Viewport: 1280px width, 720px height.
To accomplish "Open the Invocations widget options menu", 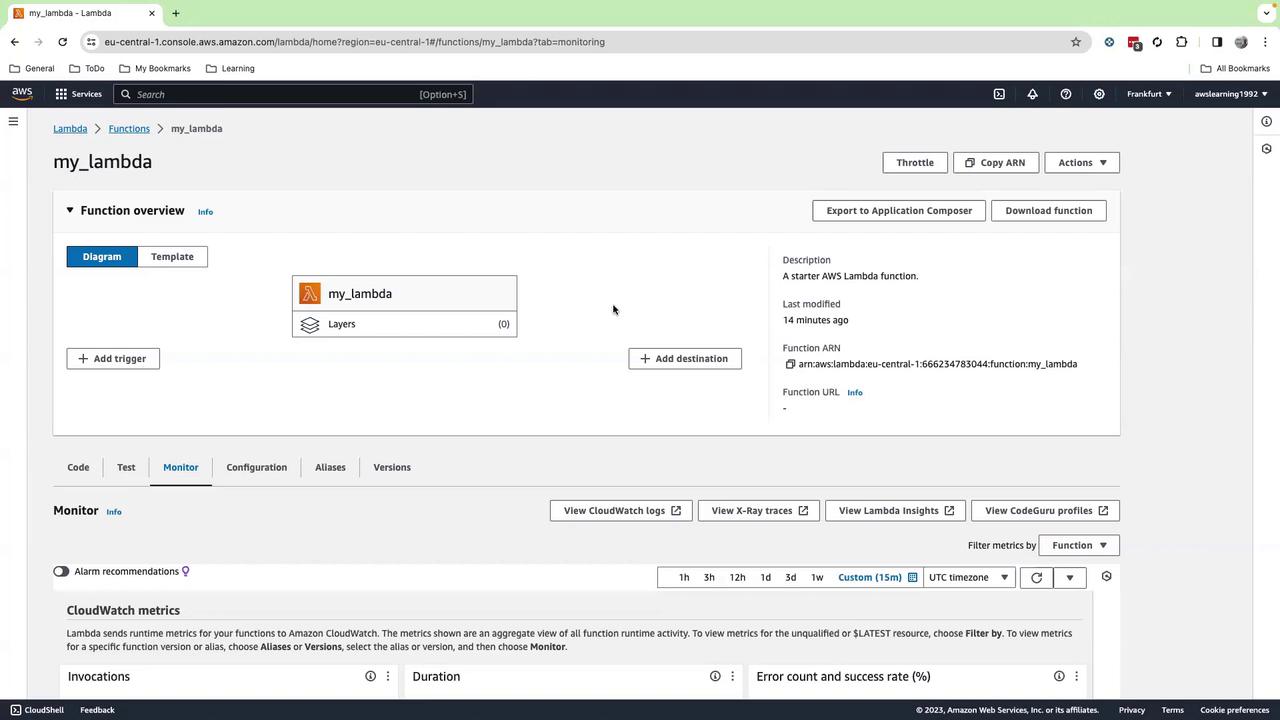I will (x=388, y=676).
